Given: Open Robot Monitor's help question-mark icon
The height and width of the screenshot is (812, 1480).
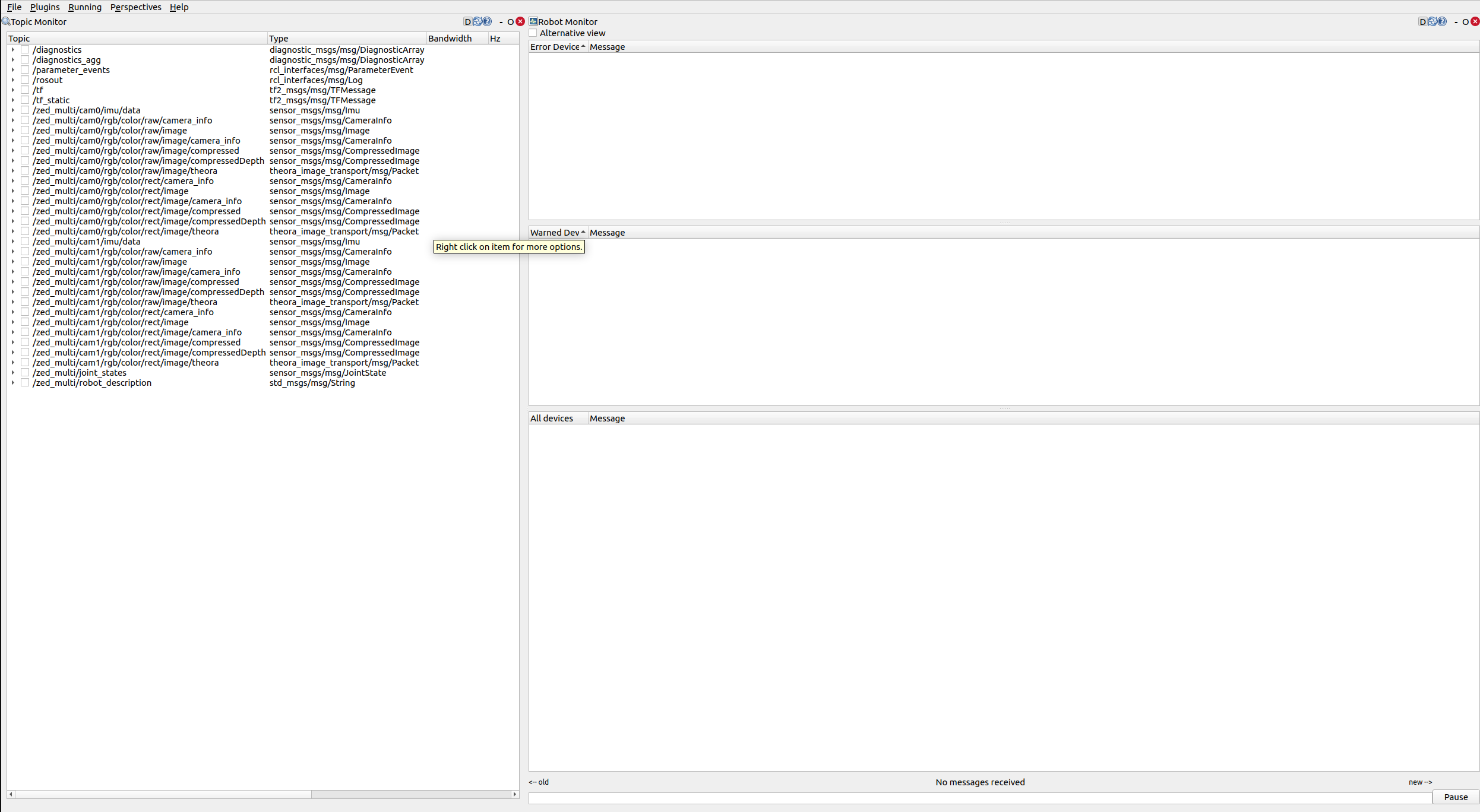Looking at the screenshot, I should coord(1442,22).
